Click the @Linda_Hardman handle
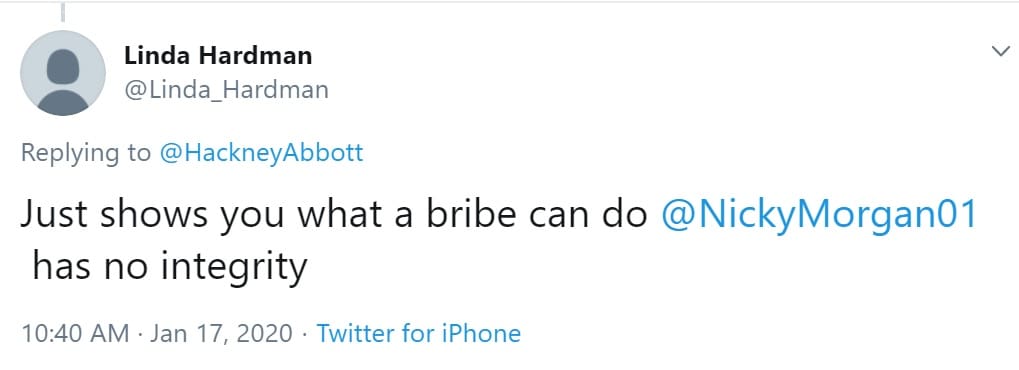This screenshot has width=1019, height=370. [226, 90]
